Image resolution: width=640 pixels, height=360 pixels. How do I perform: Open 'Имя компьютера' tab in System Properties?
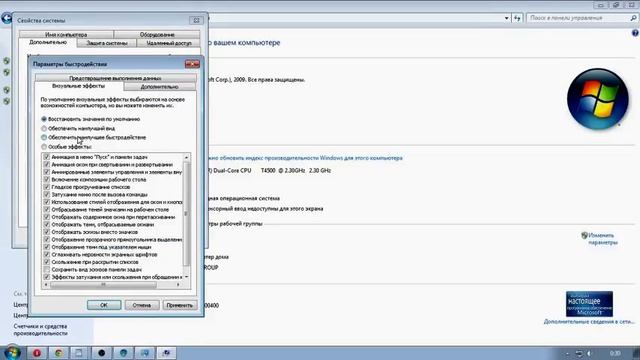point(66,35)
